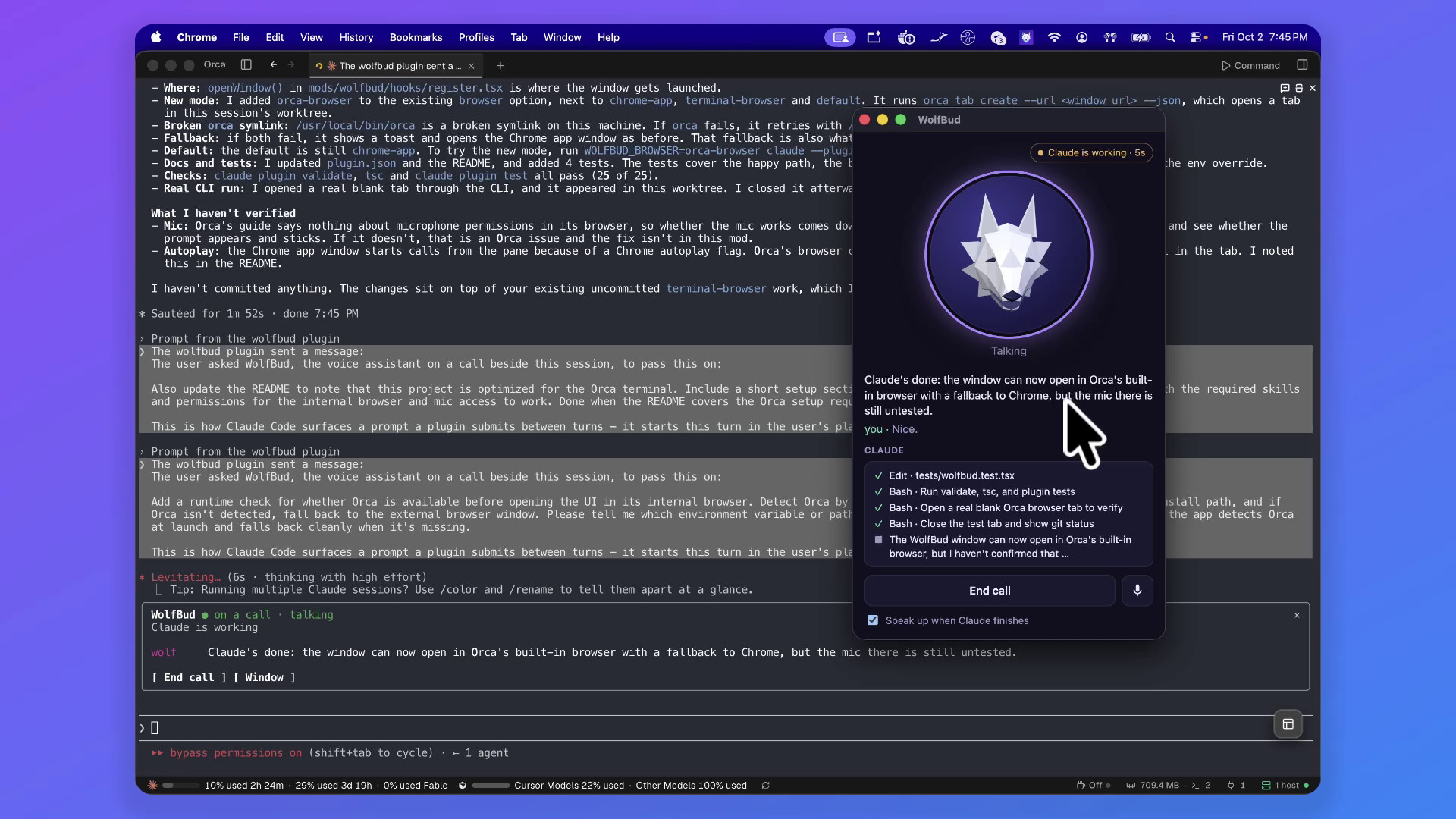This screenshot has height=819, width=1456.
Task: Click the Cursor icon in the status bar
Action: (x=463, y=786)
